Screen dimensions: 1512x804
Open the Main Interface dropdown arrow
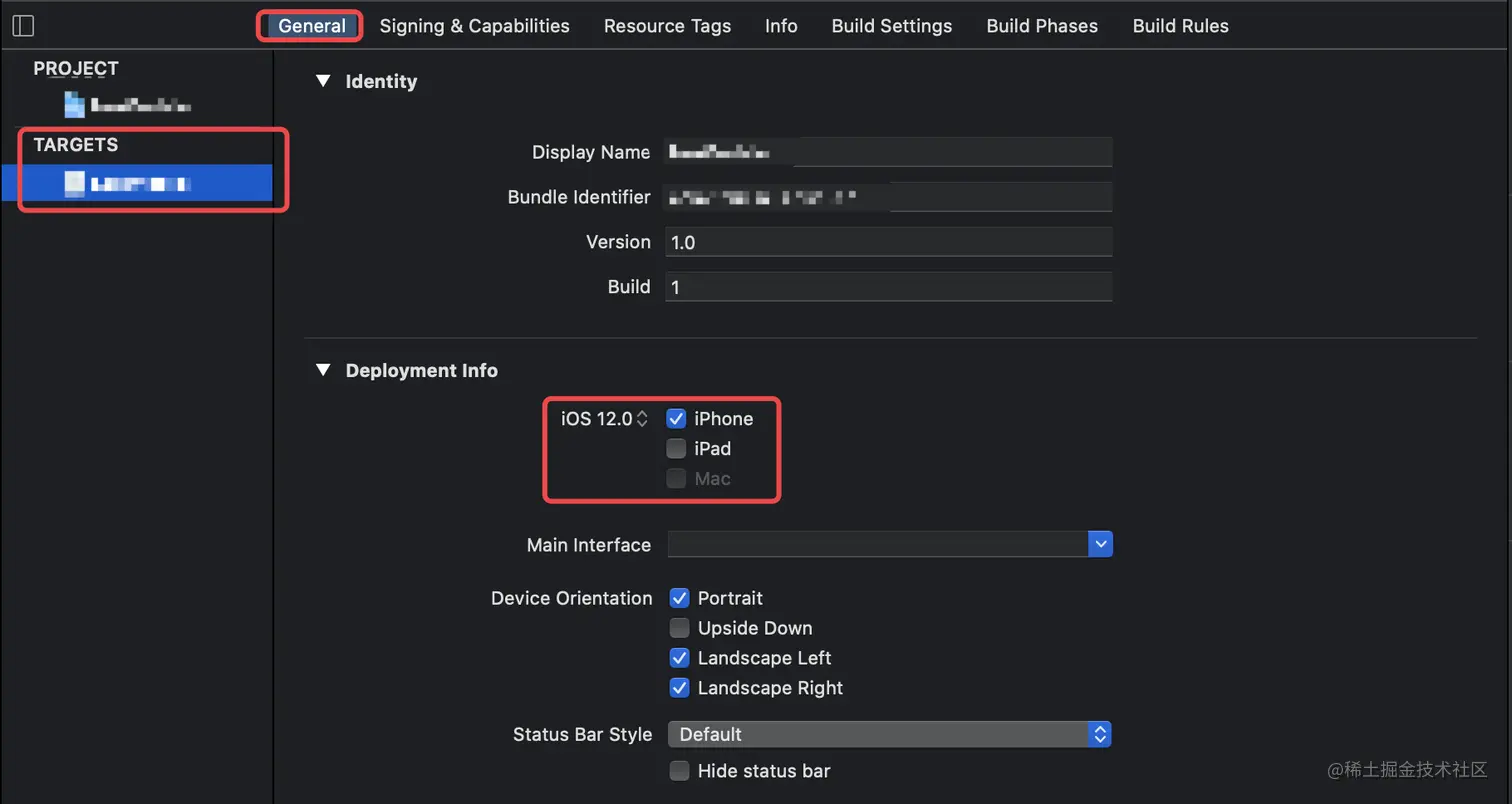tap(1101, 545)
